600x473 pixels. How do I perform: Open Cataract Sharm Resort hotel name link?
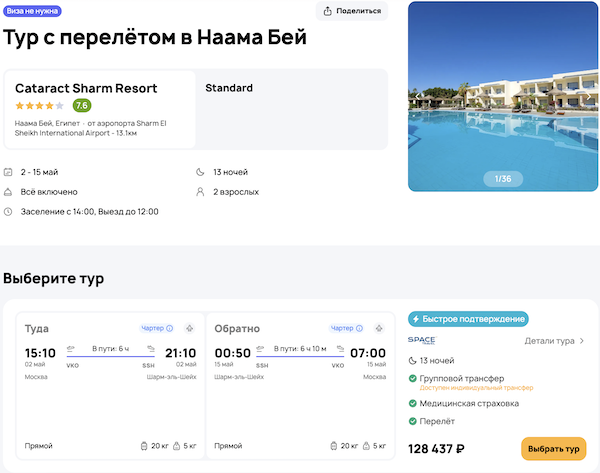pyautogui.click(x=86, y=88)
